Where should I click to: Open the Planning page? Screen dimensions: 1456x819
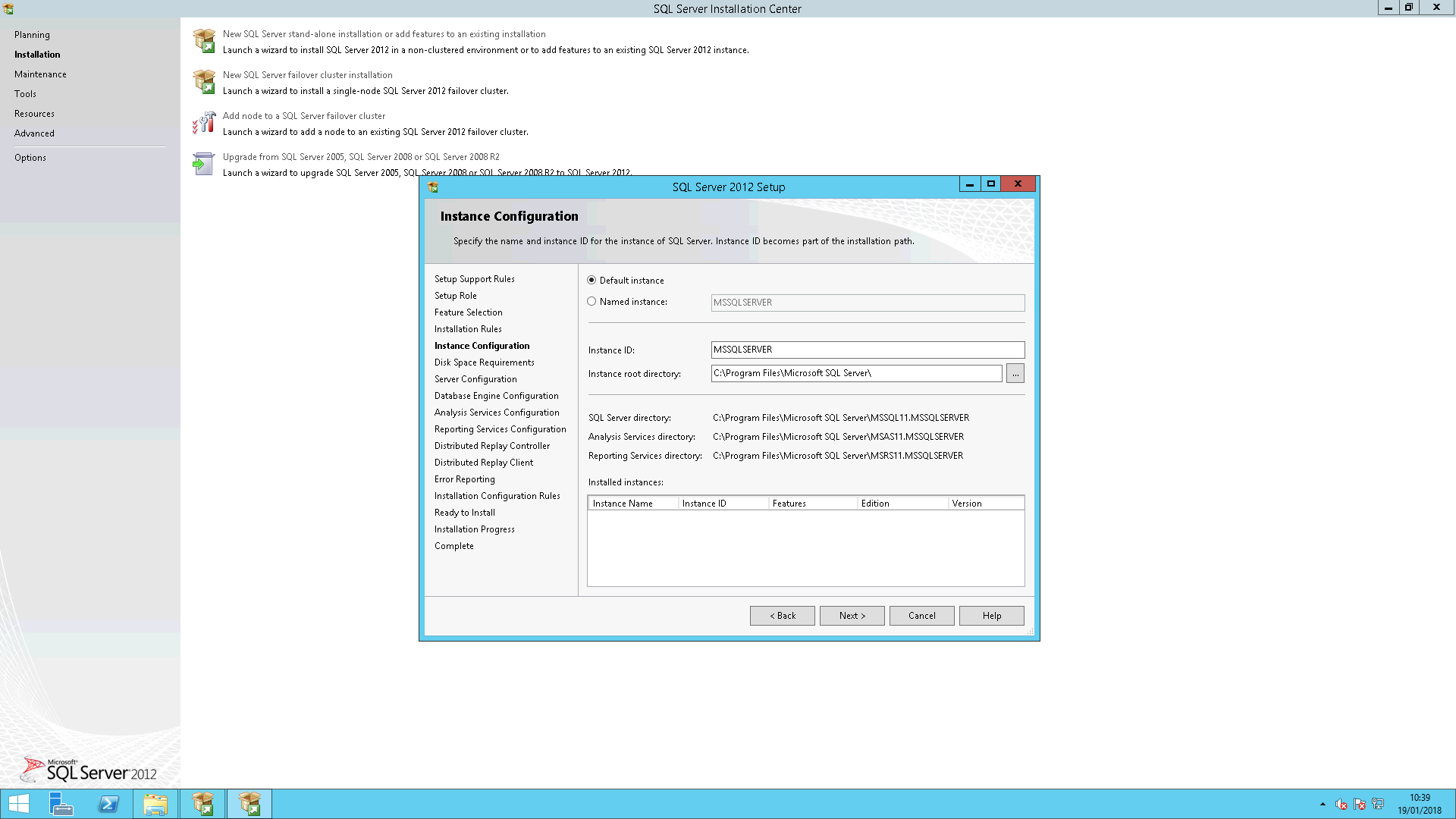(x=32, y=35)
